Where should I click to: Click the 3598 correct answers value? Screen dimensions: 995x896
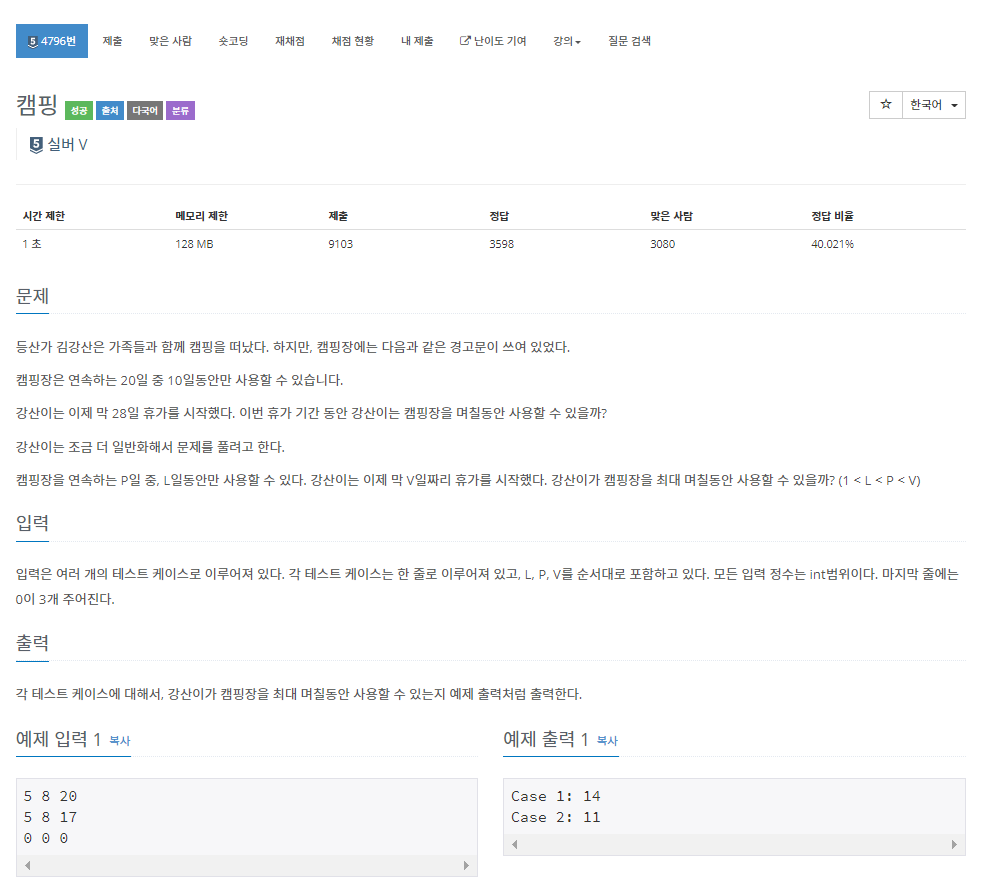(x=501, y=244)
